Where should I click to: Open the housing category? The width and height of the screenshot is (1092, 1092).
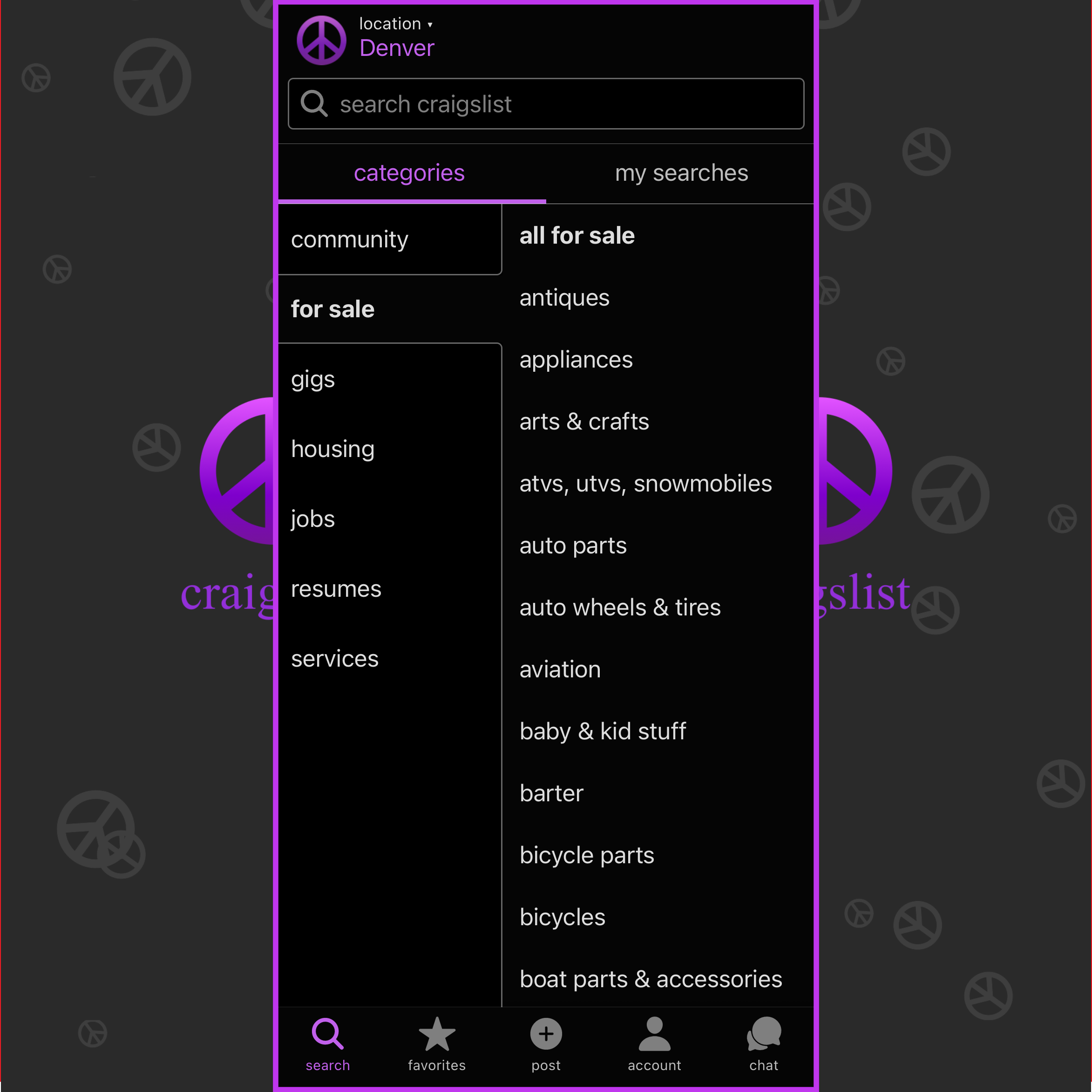(332, 448)
